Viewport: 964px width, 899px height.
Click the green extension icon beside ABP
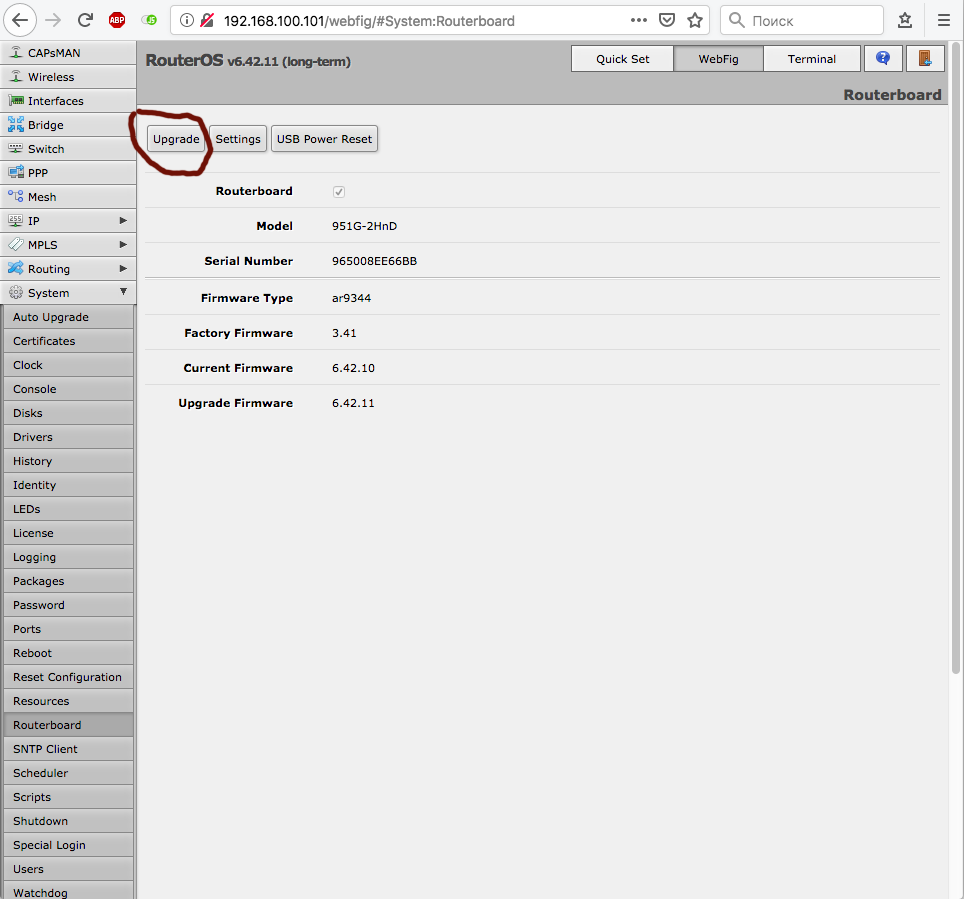coord(149,20)
